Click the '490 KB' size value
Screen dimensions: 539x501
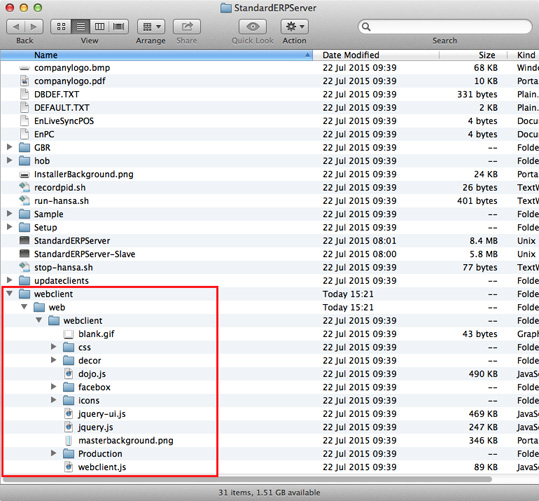[483, 374]
